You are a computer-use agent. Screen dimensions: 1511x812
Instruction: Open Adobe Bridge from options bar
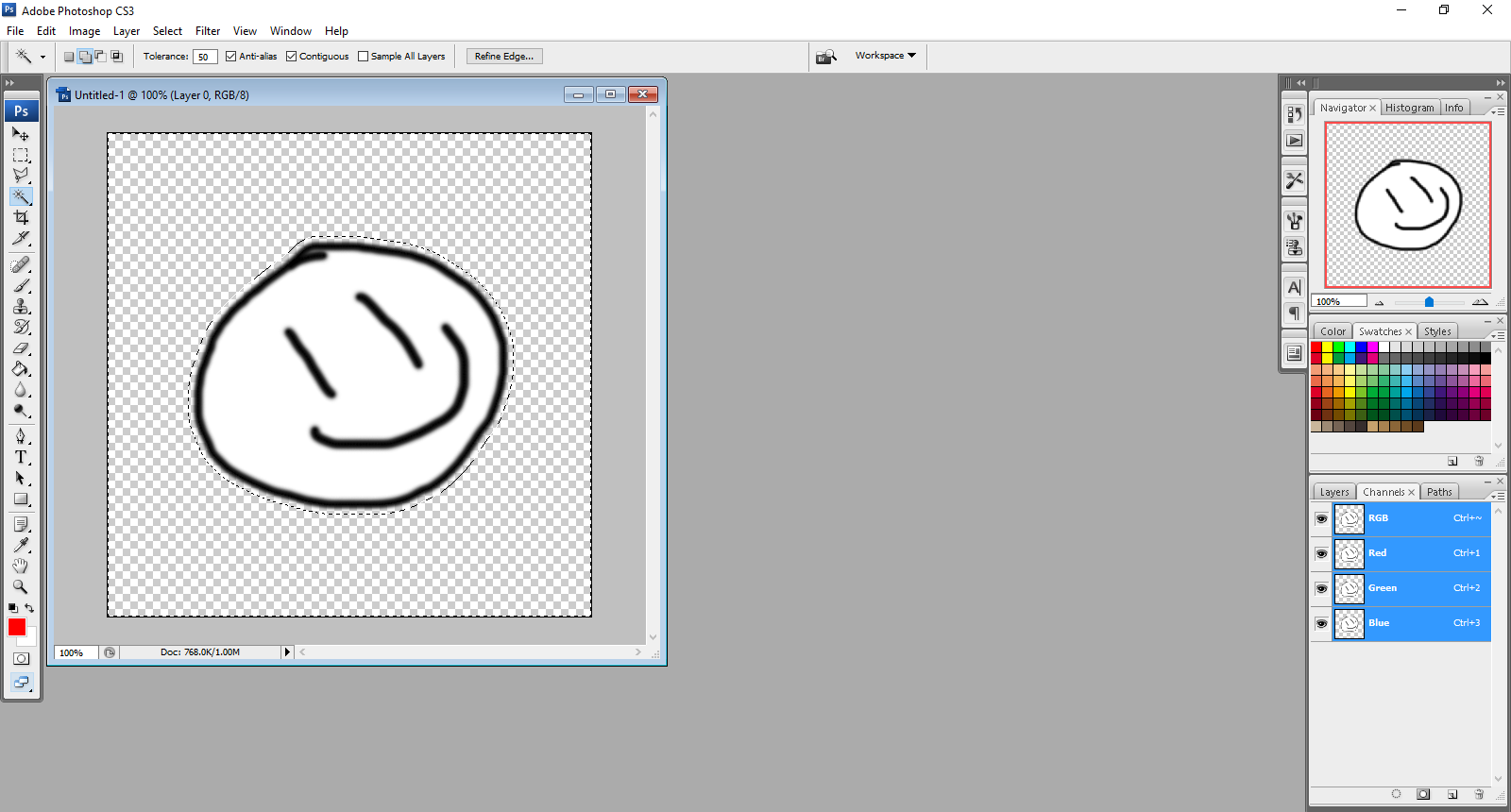pos(826,57)
